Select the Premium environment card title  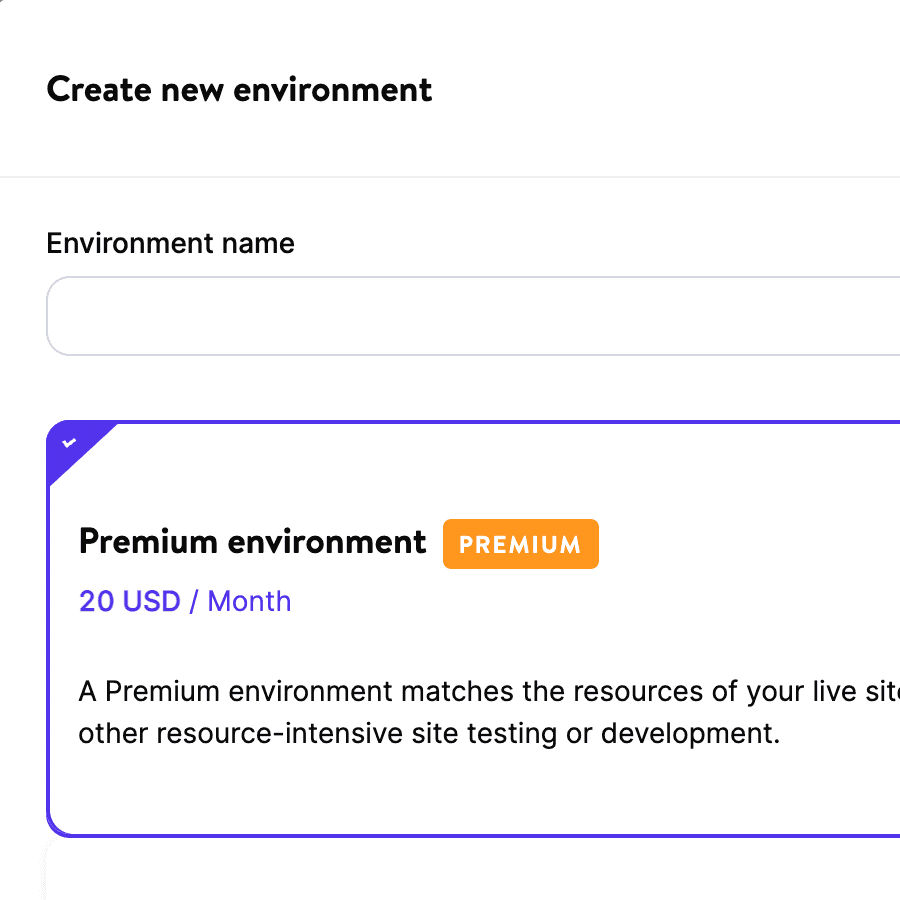tap(252, 542)
